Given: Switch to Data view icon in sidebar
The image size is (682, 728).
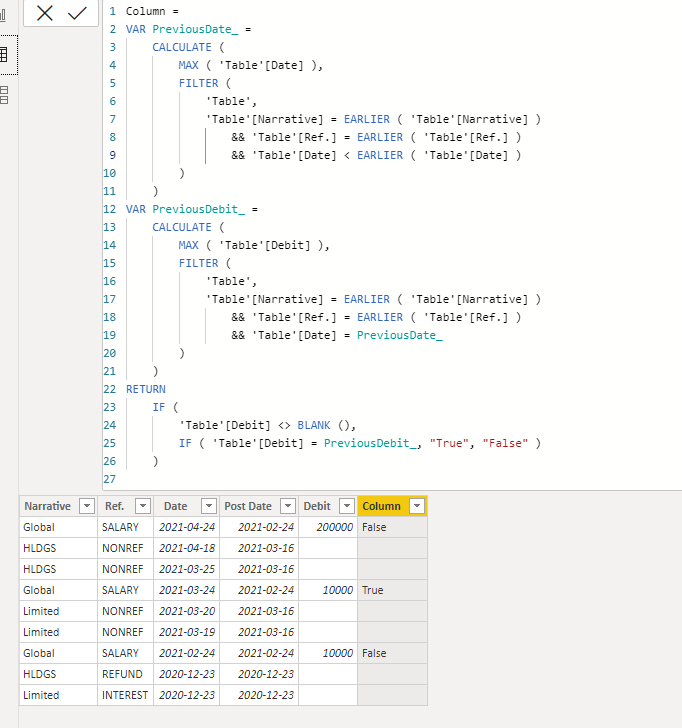Looking at the screenshot, I should [x=4, y=55].
